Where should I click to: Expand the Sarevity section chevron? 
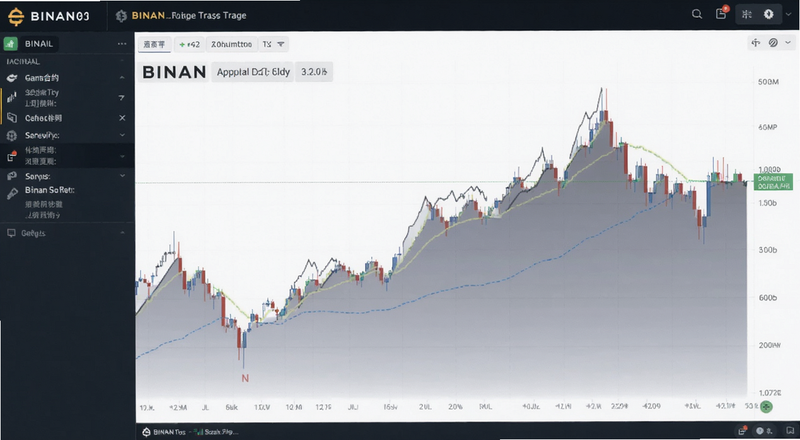[122, 135]
